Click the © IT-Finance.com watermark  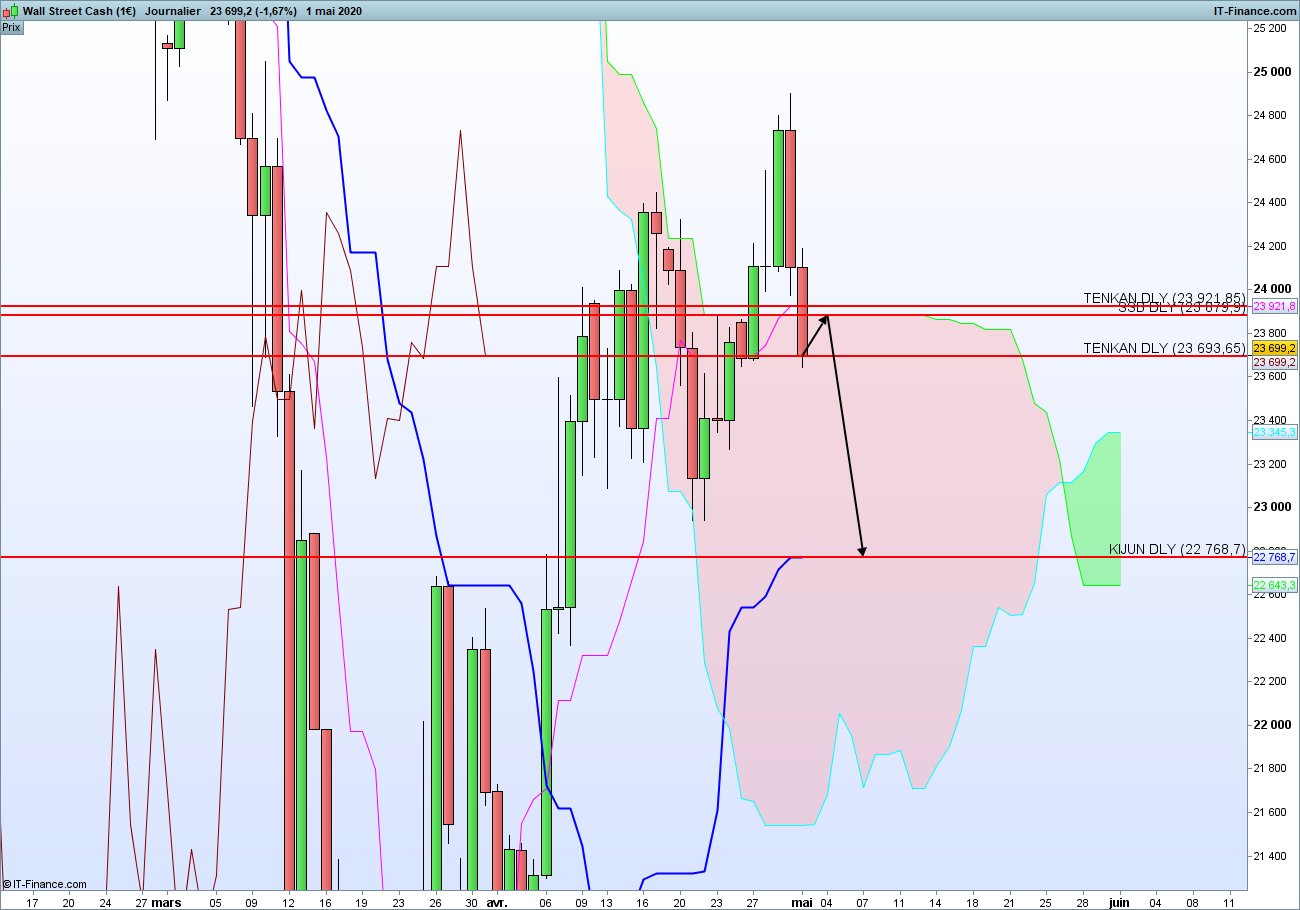(44, 884)
